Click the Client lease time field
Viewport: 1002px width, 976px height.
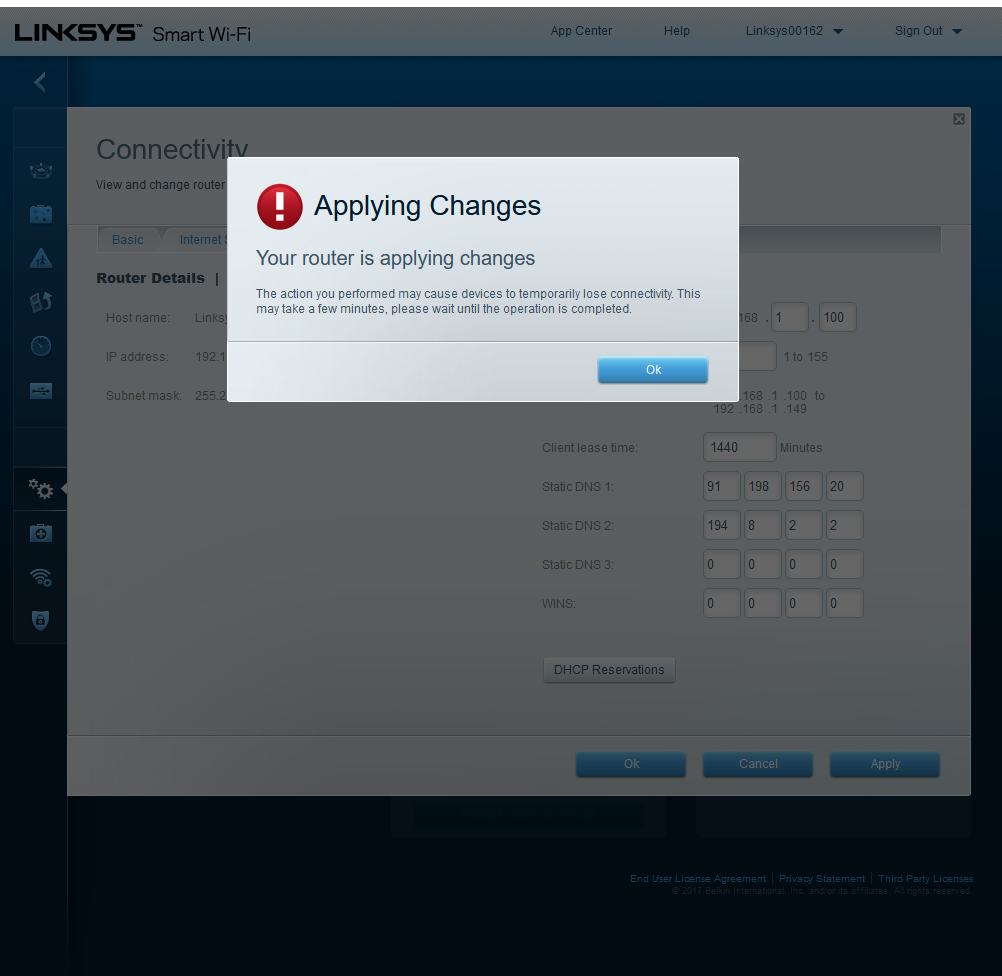(739, 448)
